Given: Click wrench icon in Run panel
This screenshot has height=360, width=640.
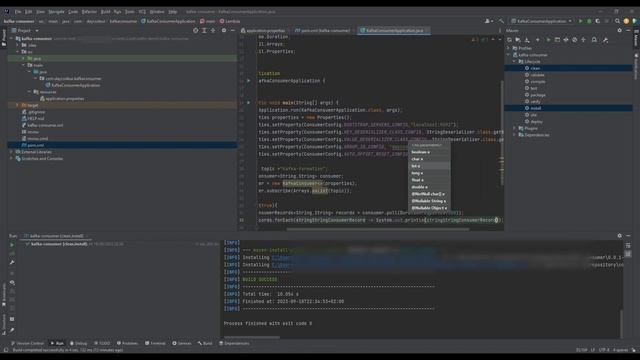Looking at the screenshot, I should [12, 262].
